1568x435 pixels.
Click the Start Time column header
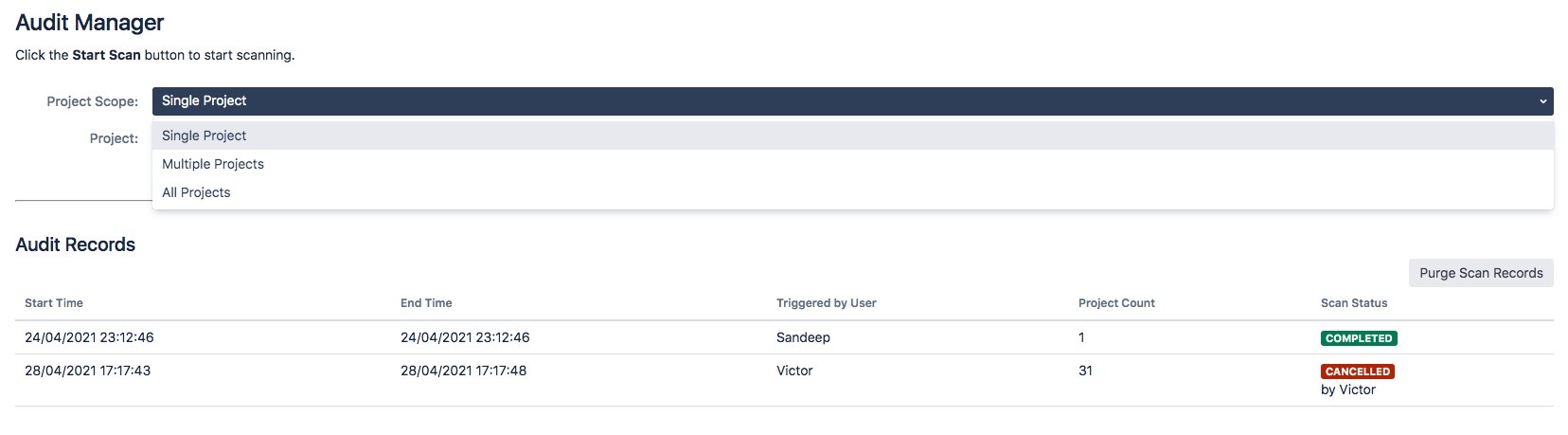coord(54,303)
